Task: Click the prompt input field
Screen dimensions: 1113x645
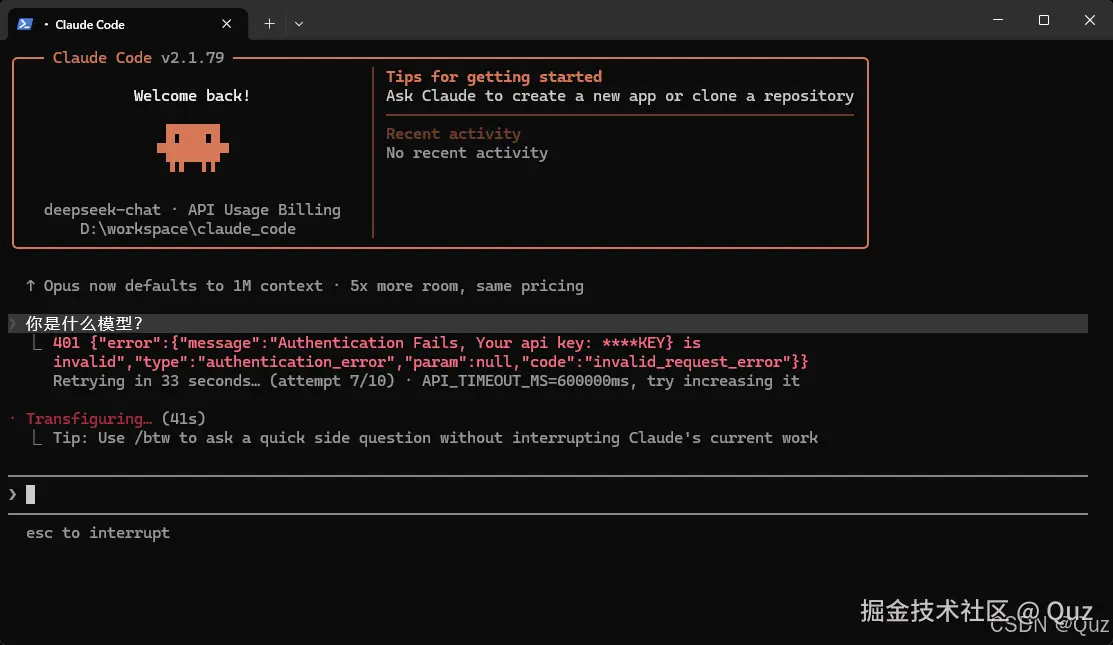Action: point(547,495)
